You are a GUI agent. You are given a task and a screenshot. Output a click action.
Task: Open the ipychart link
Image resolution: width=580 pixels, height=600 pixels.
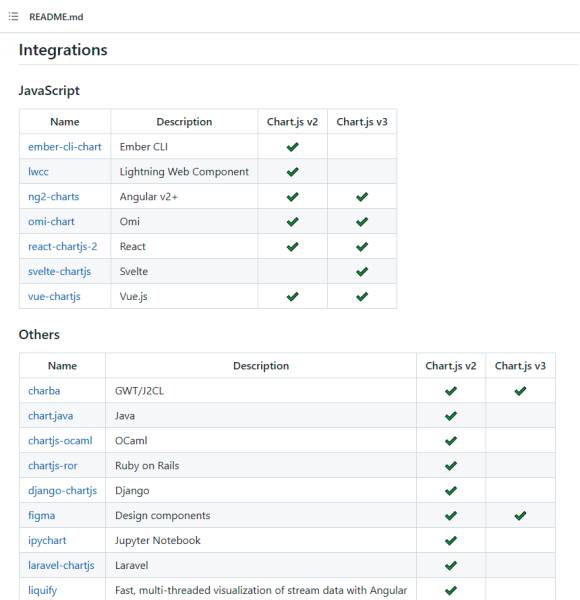point(47,540)
